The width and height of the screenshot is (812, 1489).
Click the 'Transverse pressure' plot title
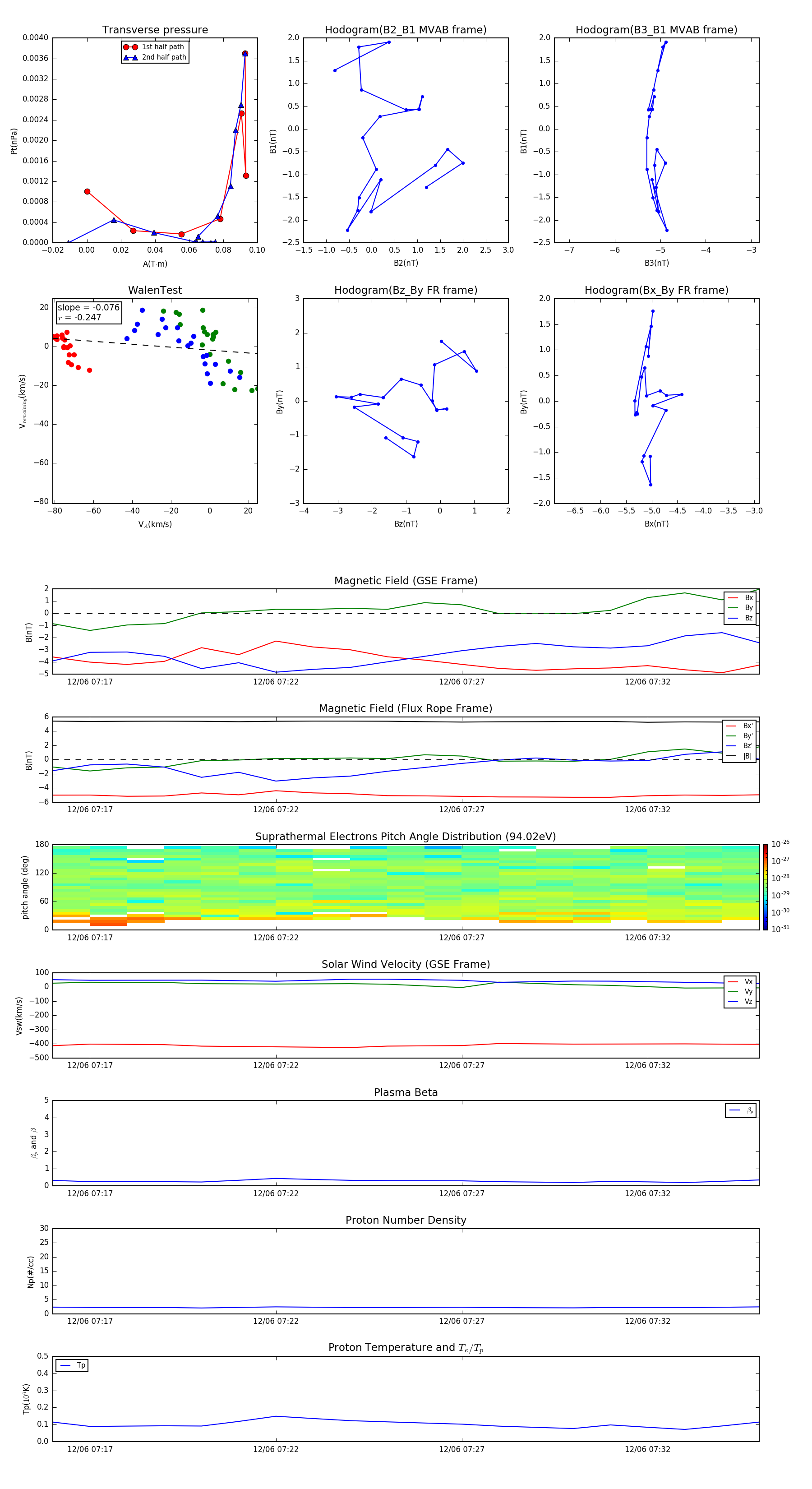click(x=155, y=30)
